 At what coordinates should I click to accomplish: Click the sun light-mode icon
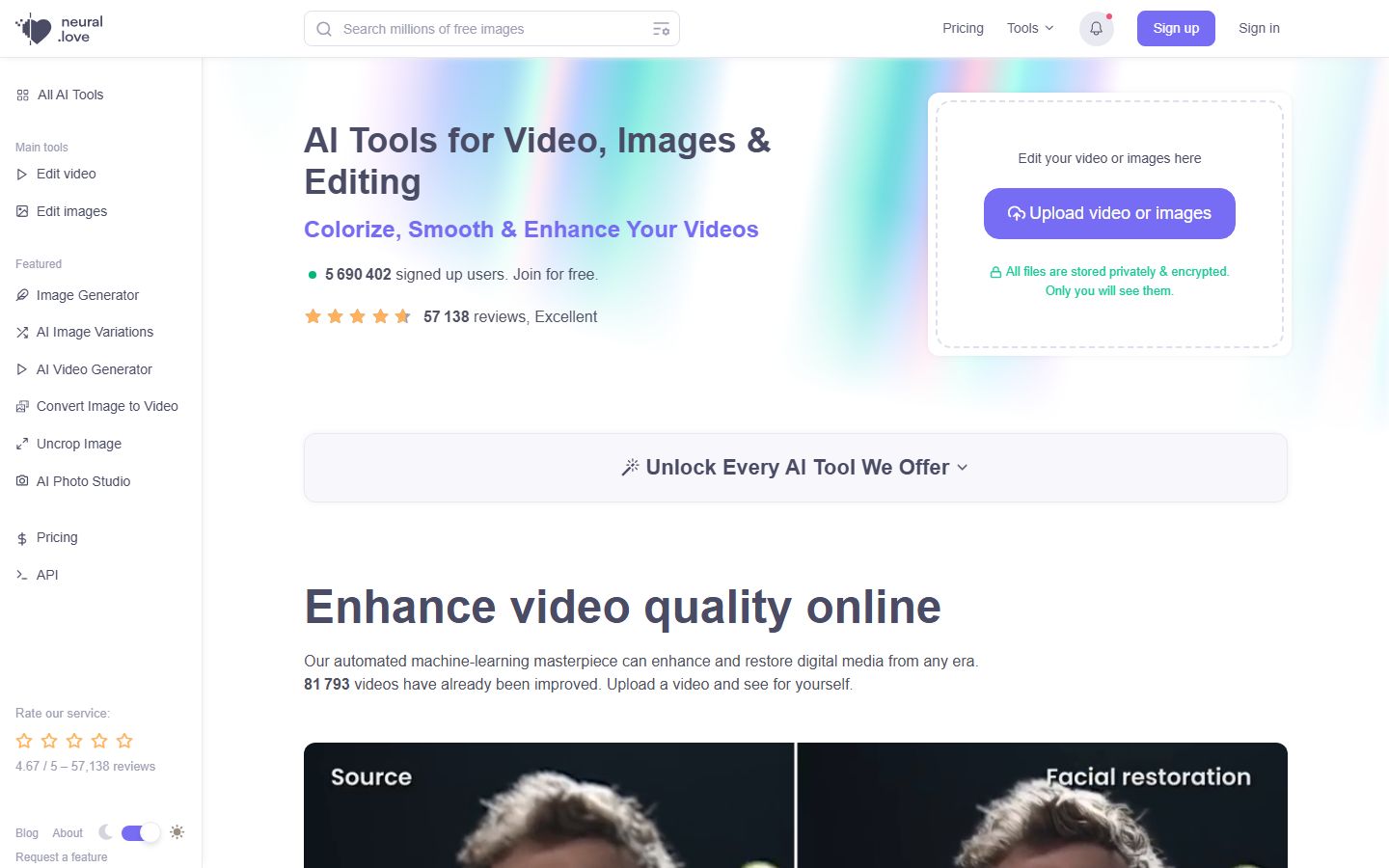[177, 832]
